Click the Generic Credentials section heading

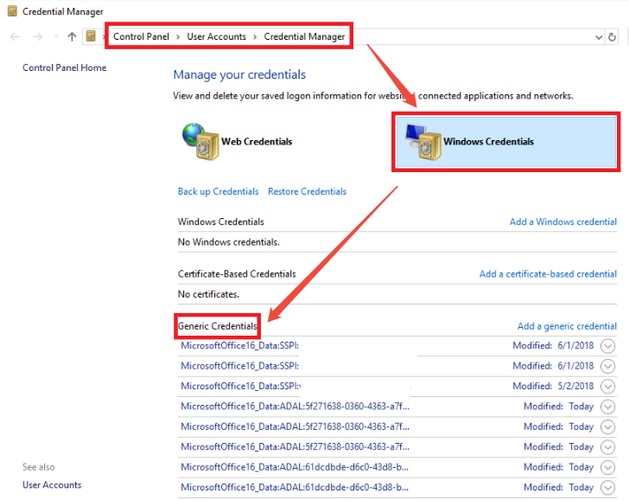[x=217, y=326]
